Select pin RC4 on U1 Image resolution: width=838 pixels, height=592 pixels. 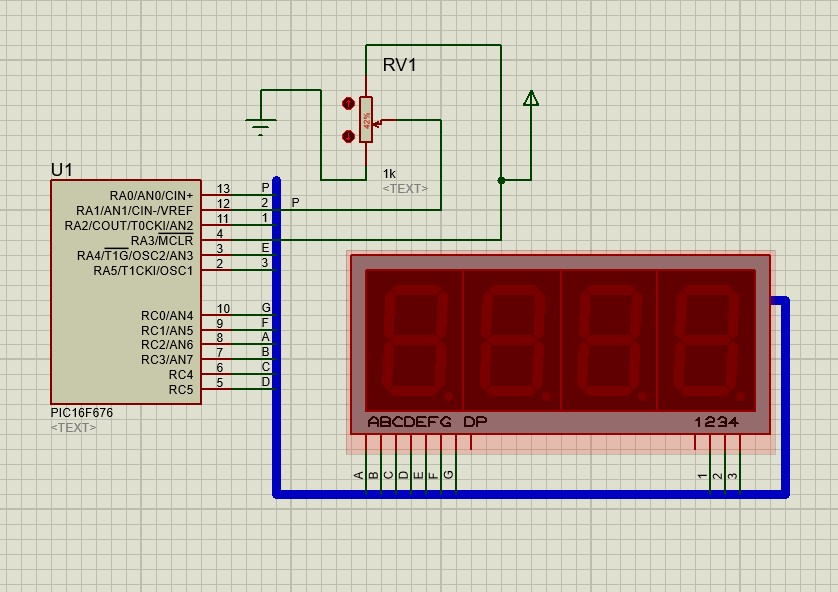click(181, 375)
